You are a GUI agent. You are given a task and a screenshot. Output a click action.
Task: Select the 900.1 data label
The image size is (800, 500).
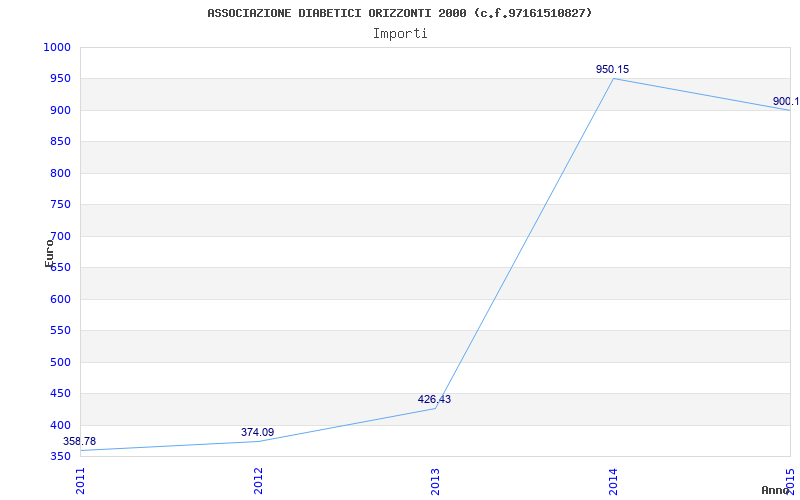point(786,101)
